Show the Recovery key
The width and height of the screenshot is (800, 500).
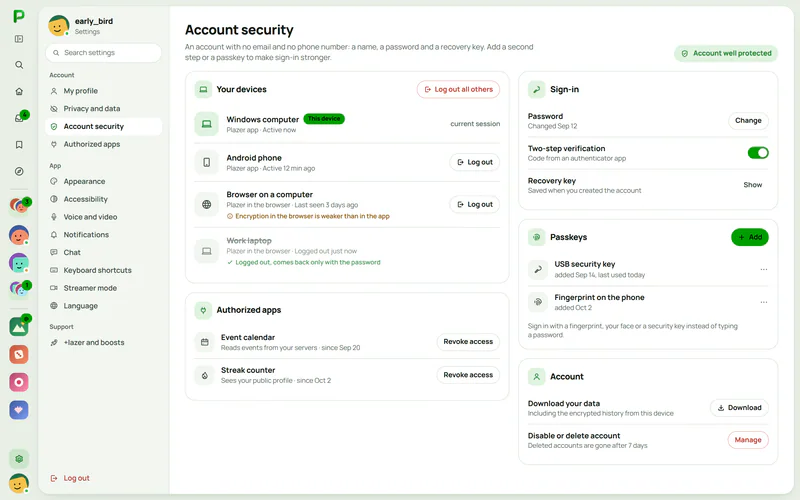tap(753, 185)
